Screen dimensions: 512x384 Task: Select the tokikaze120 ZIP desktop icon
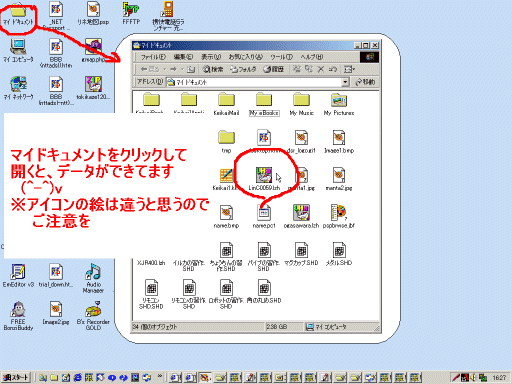coord(93,88)
